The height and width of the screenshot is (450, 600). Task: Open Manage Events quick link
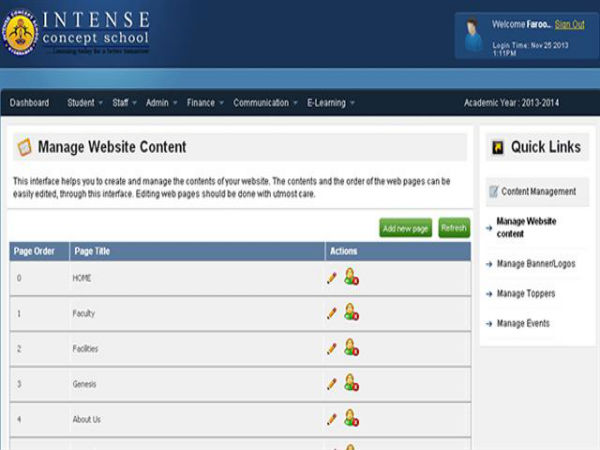[x=523, y=323]
